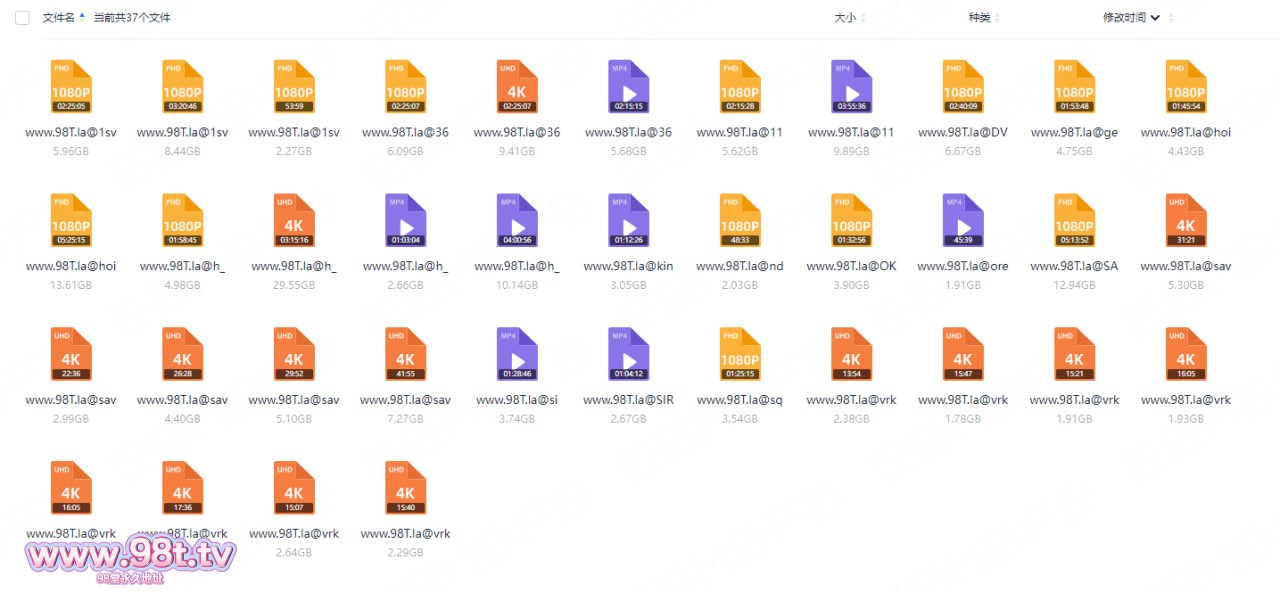Open the 4K video sized 9.41GB
The width and height of the screenshot is (1280, 593).
pyautogui.click(x=516, y=87)
